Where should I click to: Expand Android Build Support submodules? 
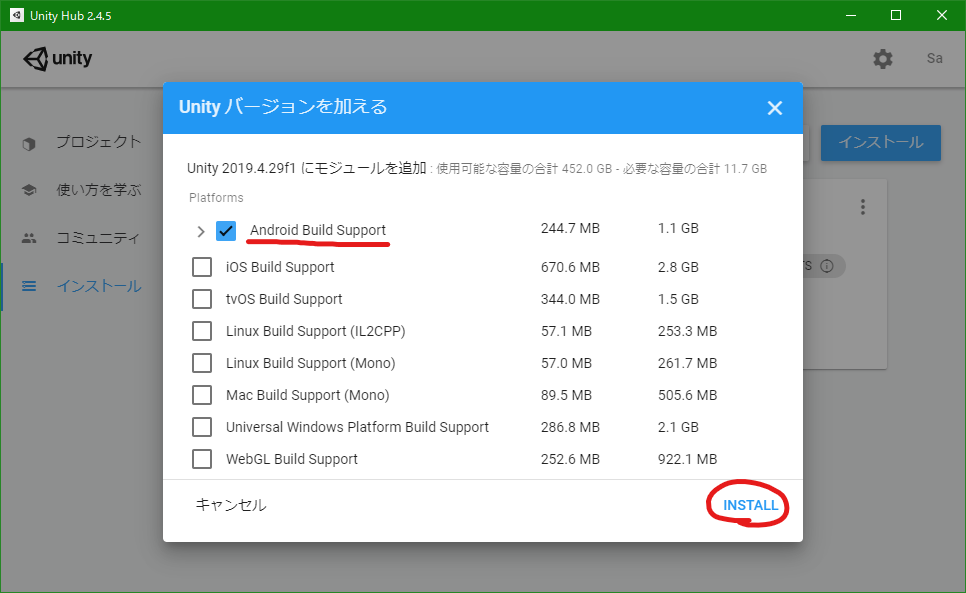click(x=201, y=232)
